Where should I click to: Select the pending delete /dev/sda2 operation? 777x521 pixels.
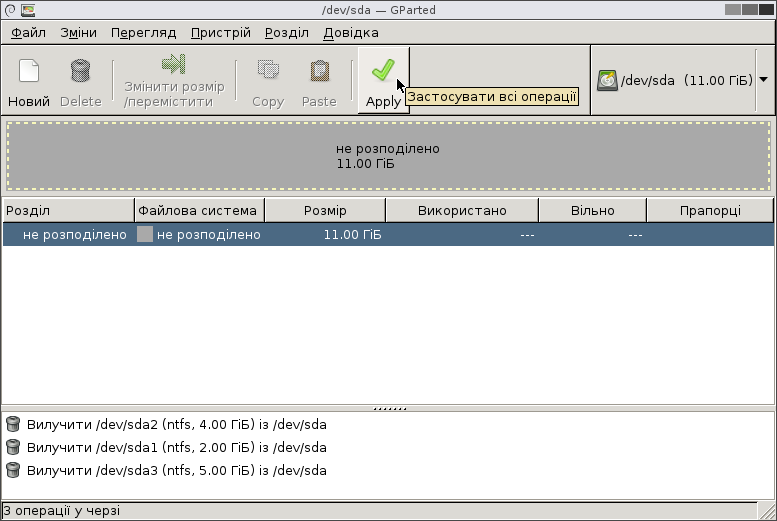click(176, 424)
